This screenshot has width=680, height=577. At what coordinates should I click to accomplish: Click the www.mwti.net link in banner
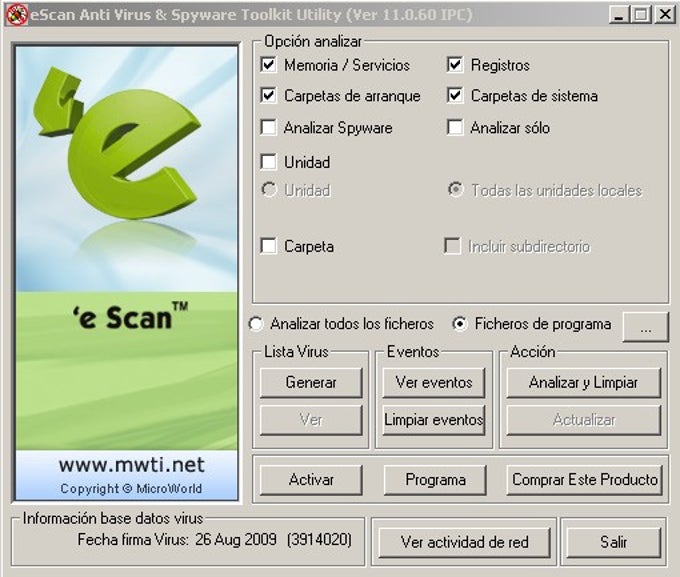point(131,465)
